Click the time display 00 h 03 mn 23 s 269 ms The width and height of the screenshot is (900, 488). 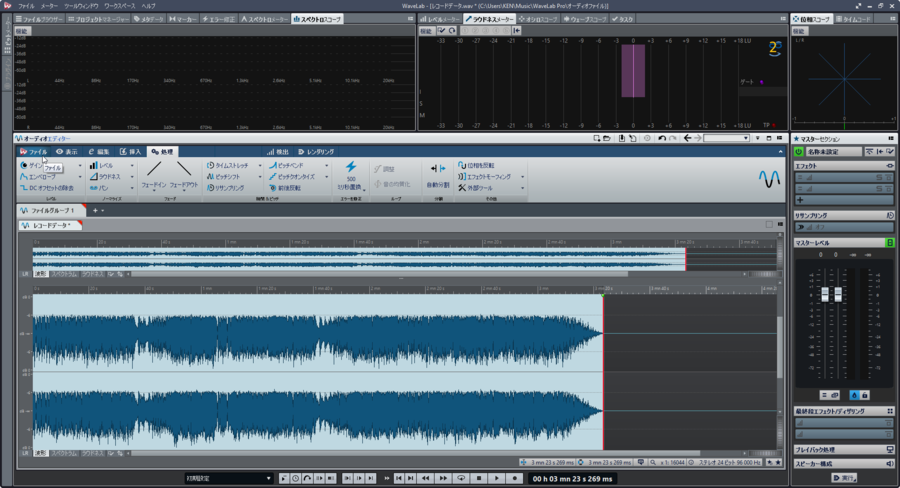572,478
